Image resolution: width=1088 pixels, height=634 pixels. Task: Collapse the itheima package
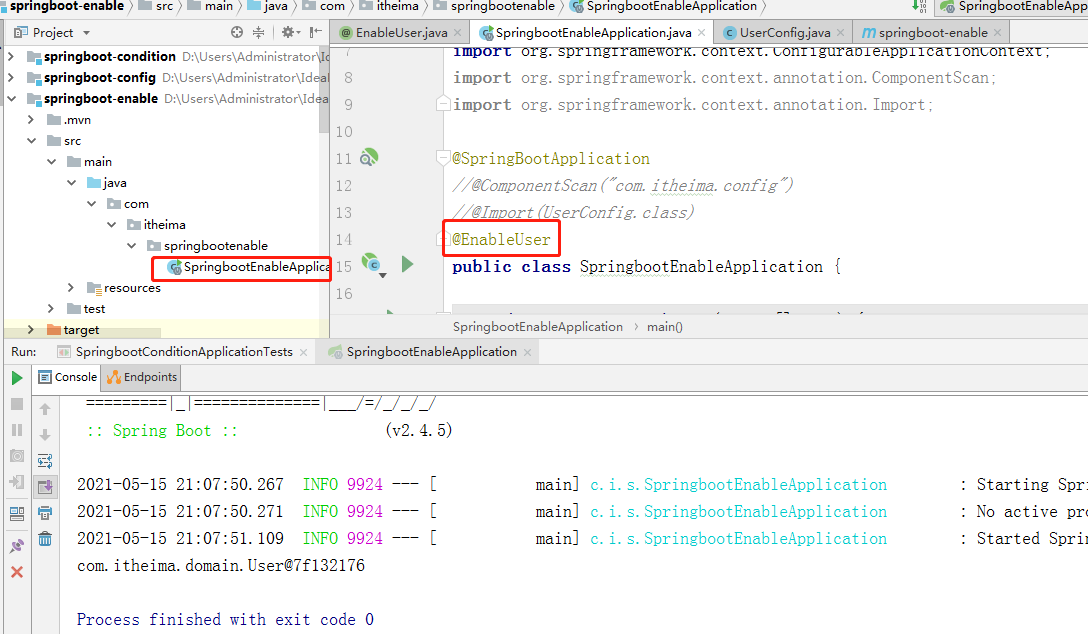112,225
